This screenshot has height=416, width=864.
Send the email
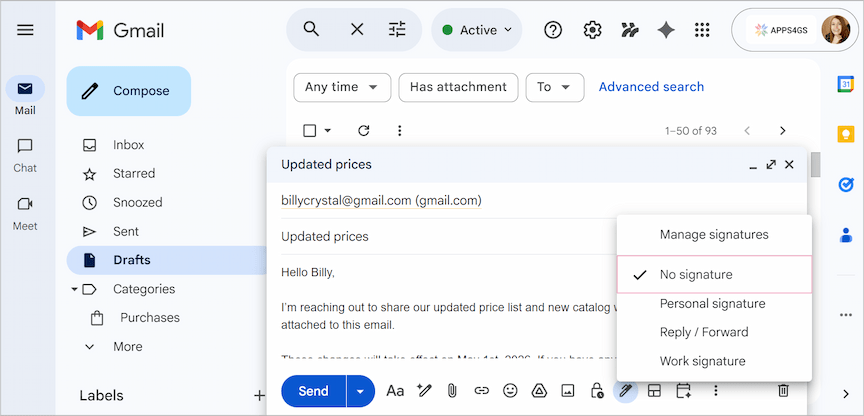coord(314,391)
